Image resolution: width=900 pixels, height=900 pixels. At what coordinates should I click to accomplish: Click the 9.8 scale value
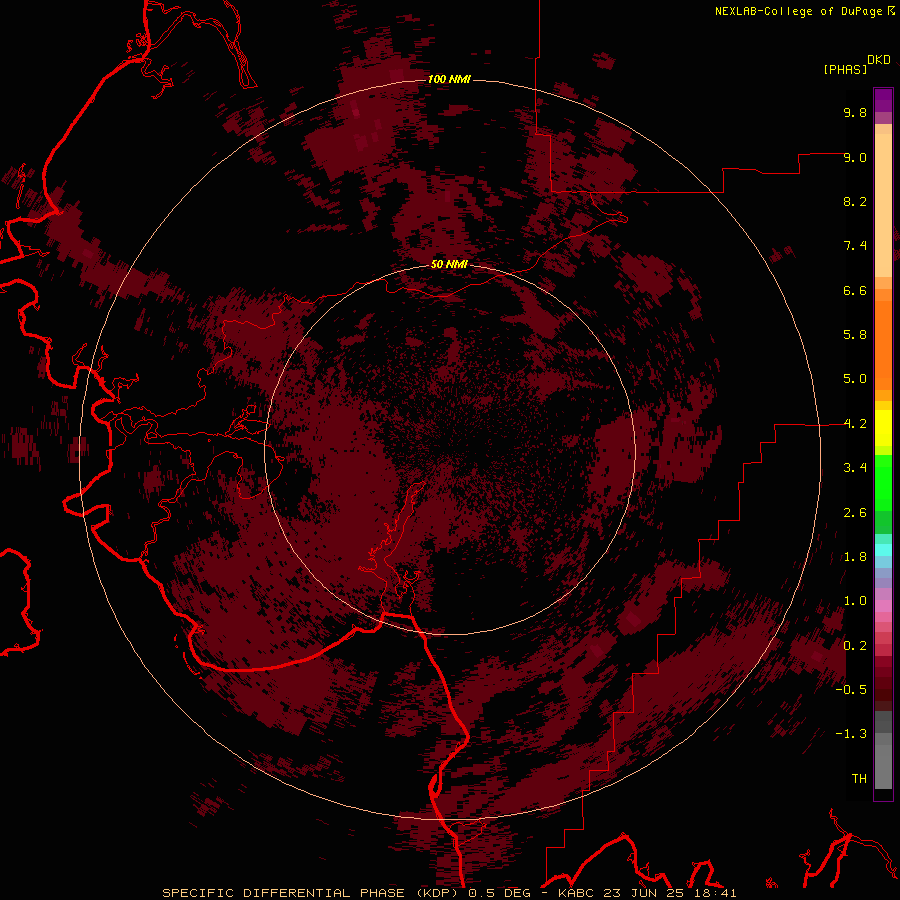[x=855, y=113]
